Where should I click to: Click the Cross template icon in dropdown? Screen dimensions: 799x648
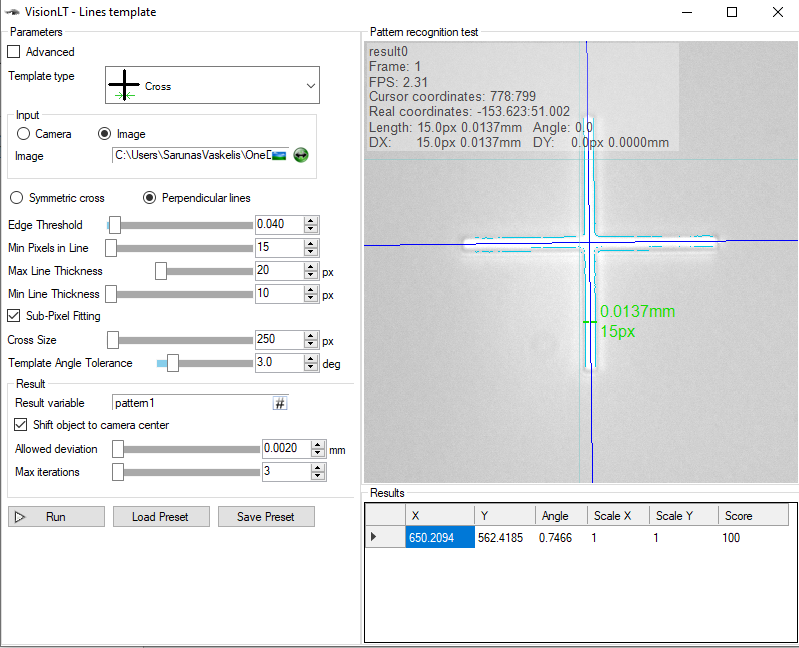(124, 86)
